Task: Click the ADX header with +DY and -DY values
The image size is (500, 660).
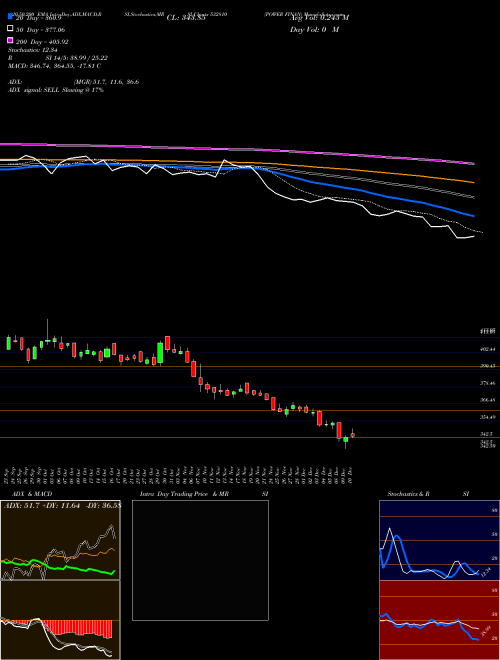Action: click(62, 505)
